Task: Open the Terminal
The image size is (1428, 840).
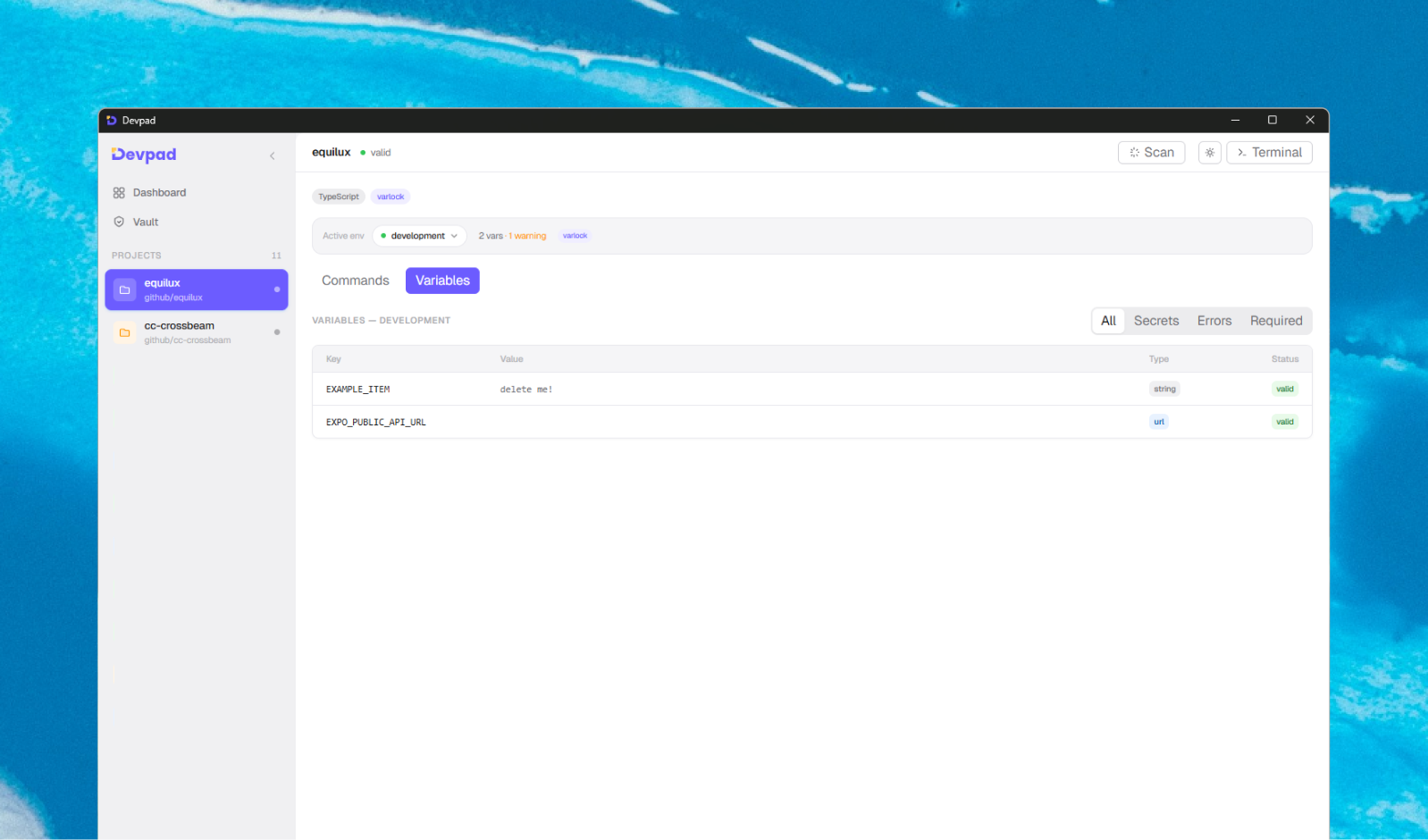Action: point(1269,153)
